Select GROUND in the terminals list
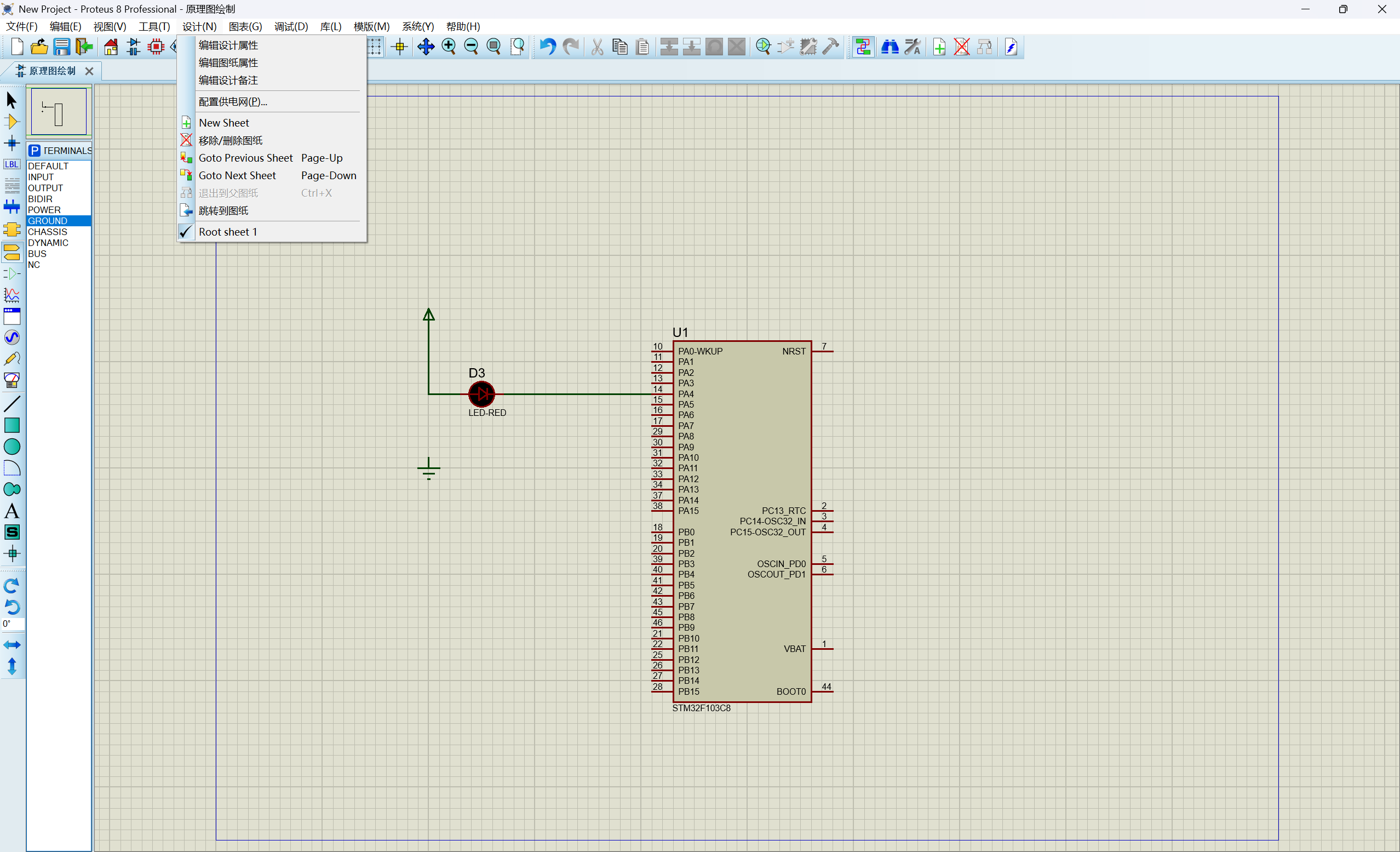This screenshot has width=1400, height=852. pos(59,221)
